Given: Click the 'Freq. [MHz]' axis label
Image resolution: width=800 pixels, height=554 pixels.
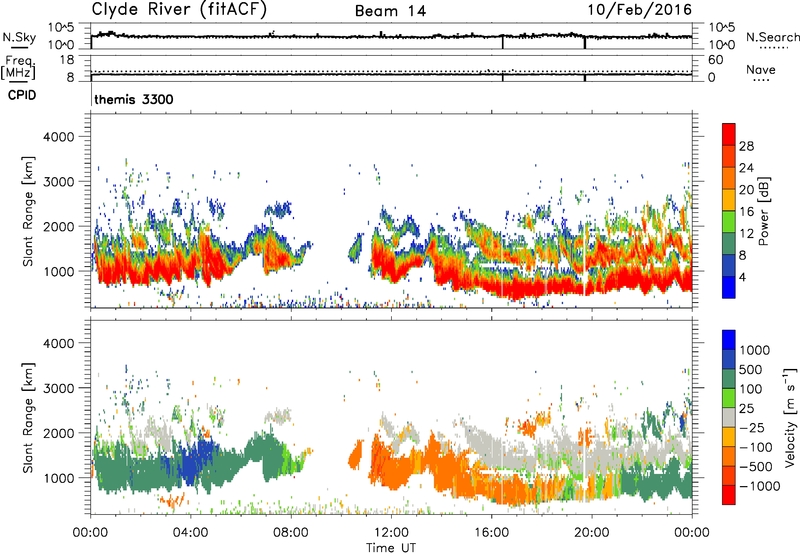Looking at the screenshot, I should point(18,68).
